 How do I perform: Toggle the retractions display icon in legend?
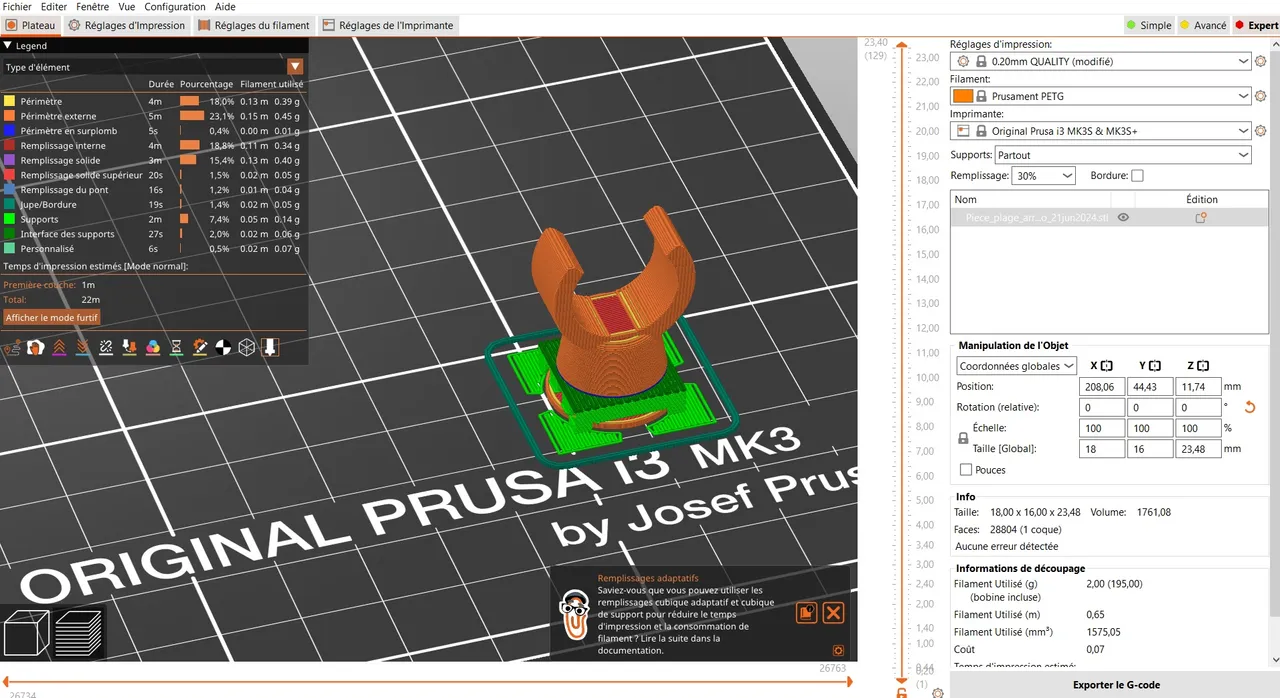point(59,347)
